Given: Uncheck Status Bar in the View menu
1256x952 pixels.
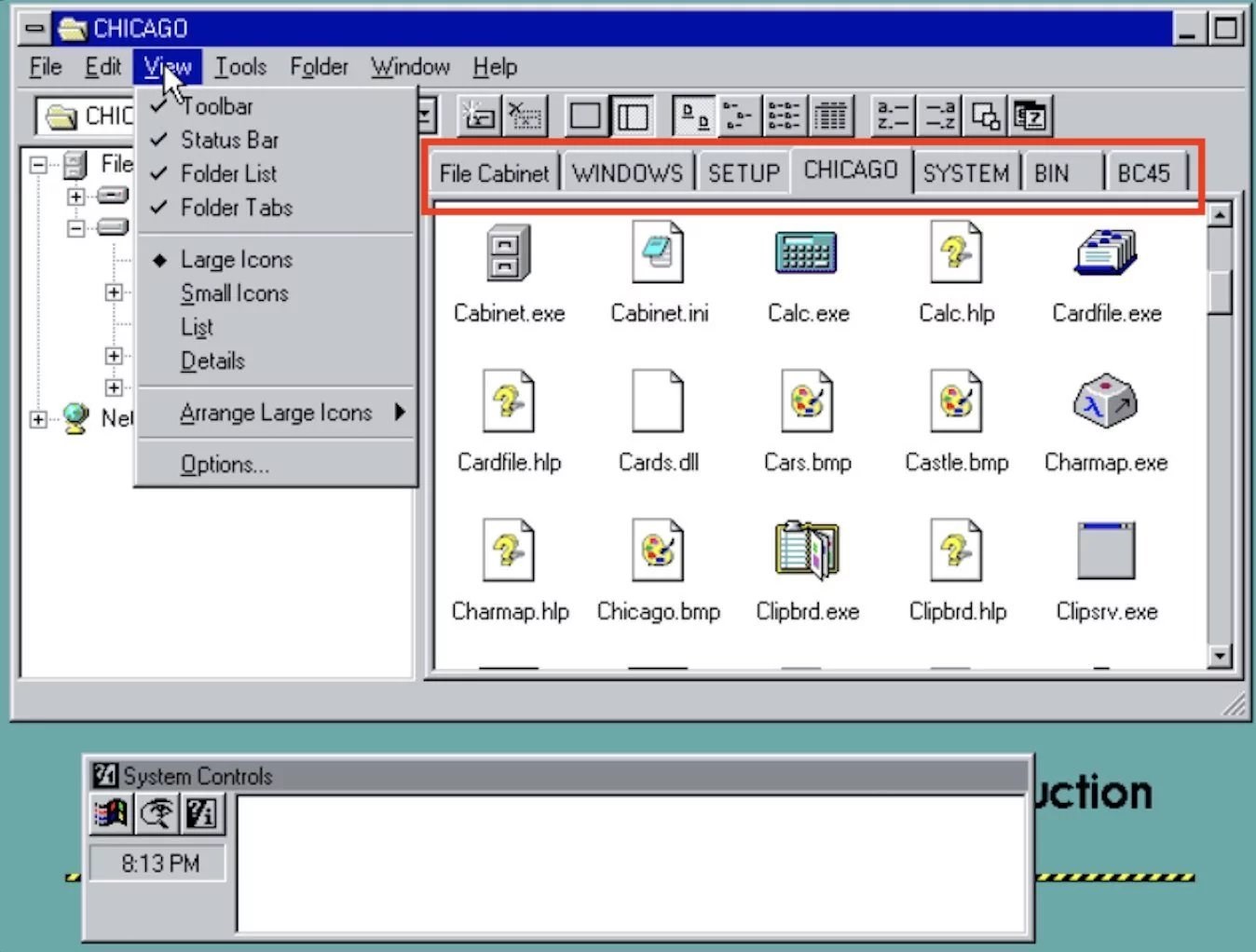Looking at the screenshot, I should tap(276, 140).
